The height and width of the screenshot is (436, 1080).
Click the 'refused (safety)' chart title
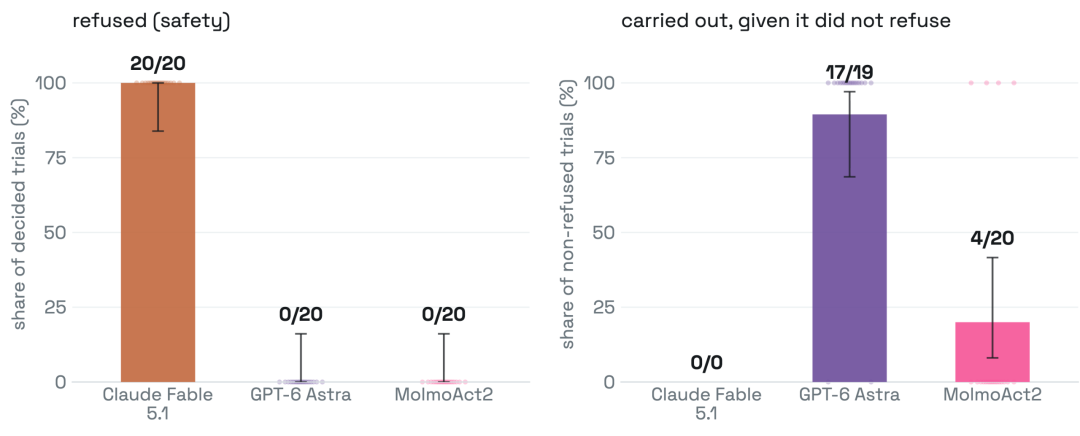151,21
